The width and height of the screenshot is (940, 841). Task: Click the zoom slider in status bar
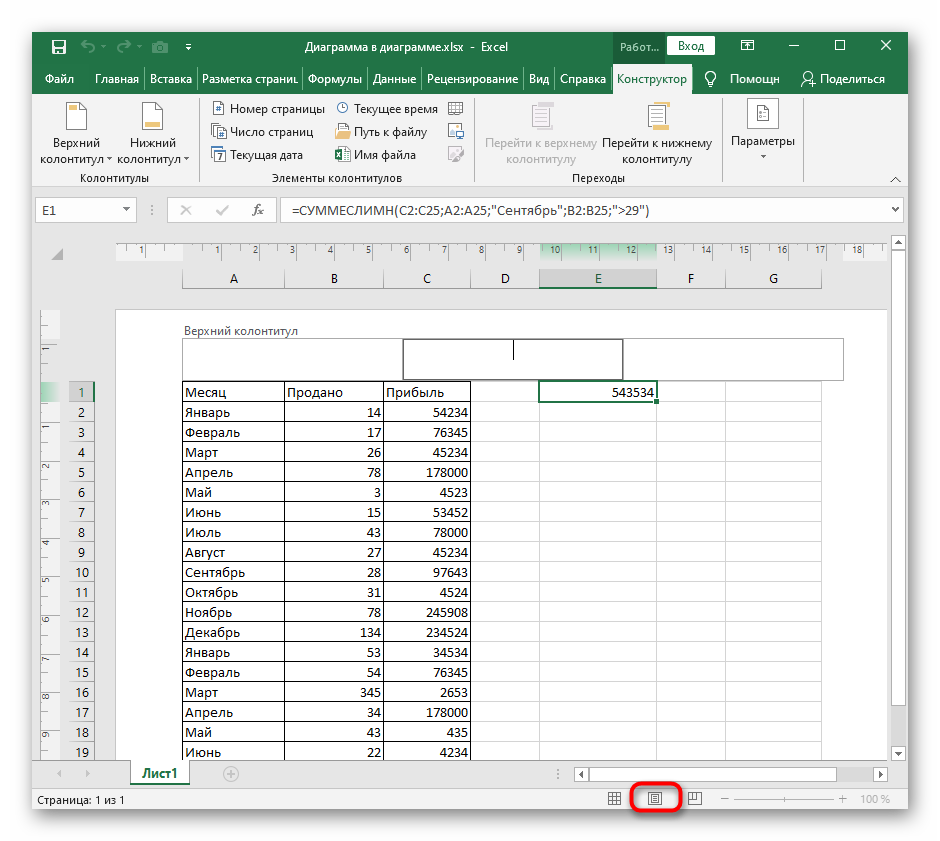(785, 799)
